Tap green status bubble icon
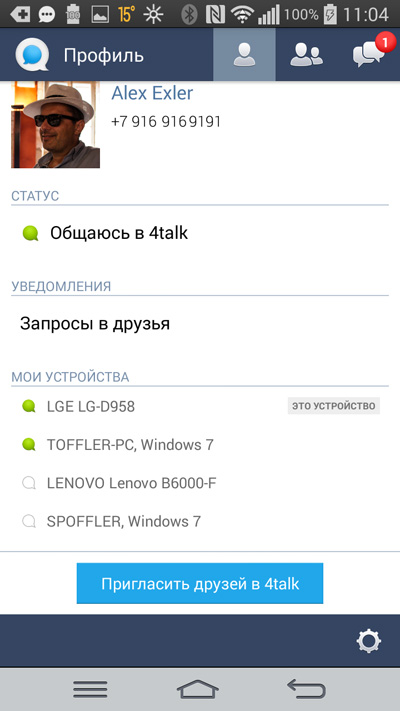This screenshot has height=711, width=400. [30, 234]
